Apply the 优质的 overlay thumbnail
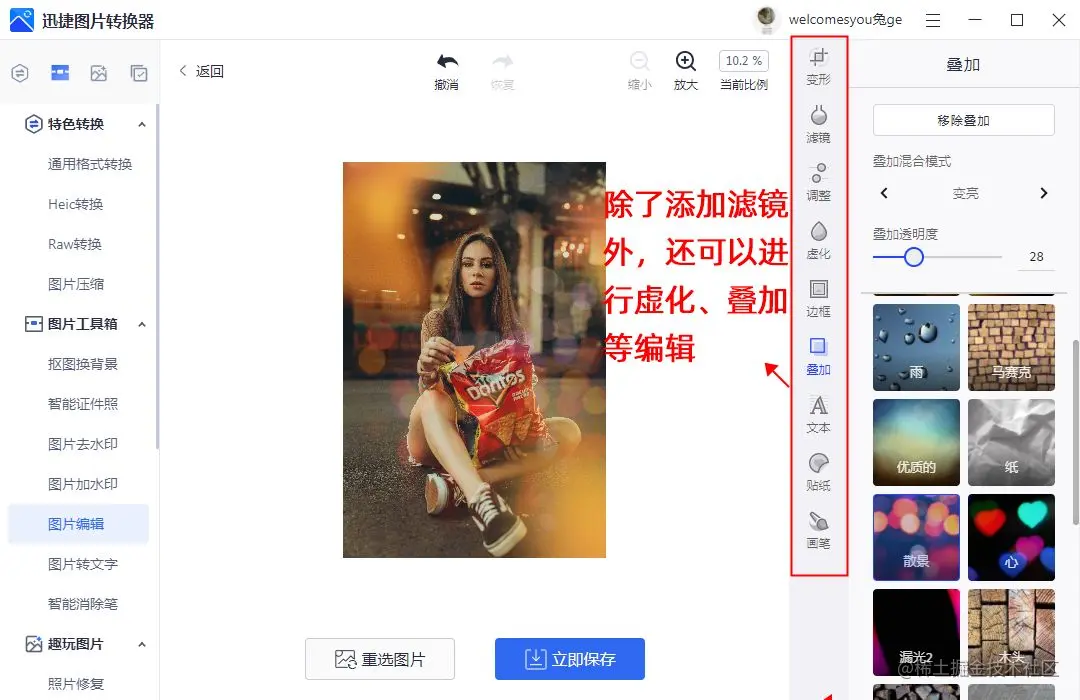 [x=916, y=442]
